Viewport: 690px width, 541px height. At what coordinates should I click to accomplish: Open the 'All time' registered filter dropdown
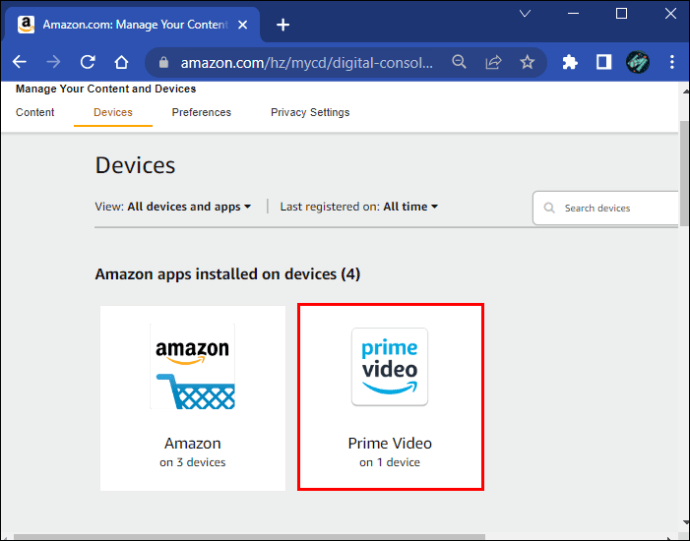411,207
